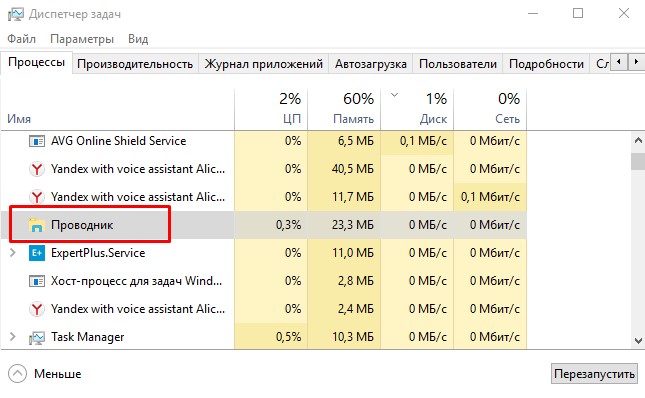Select the Хост-процесс для задач Wind... name

(137, 281)
